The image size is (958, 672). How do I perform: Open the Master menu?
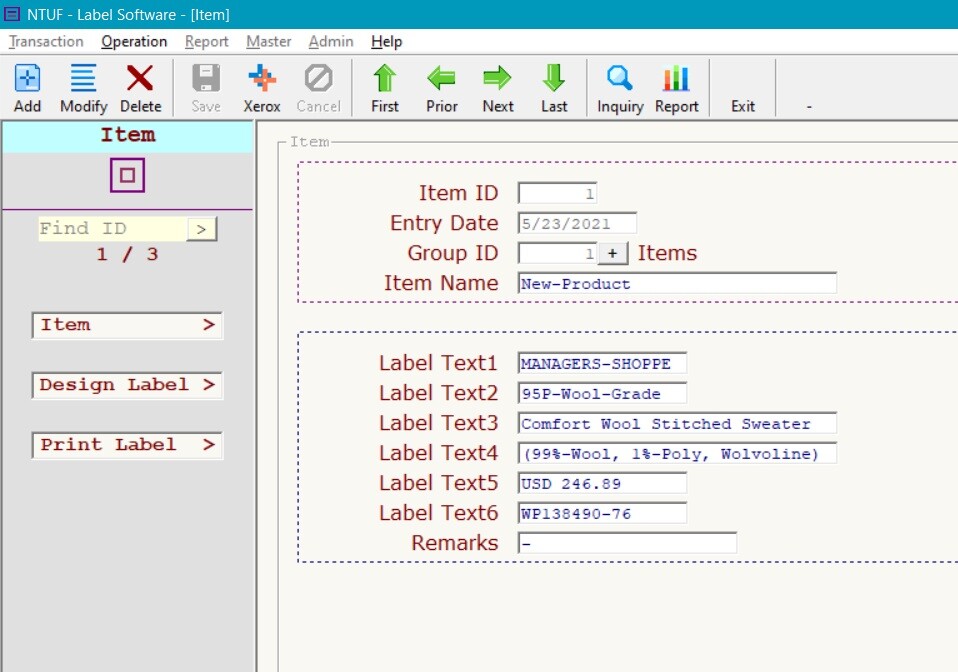[268, 41]
